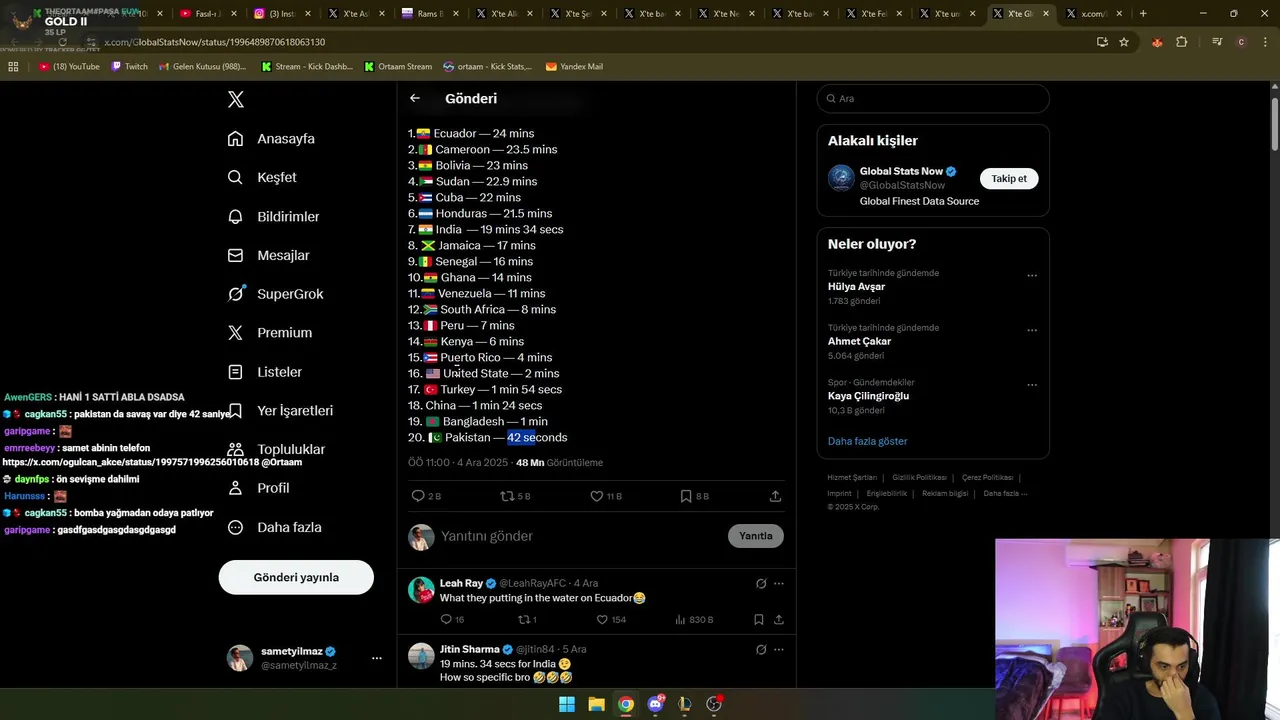The image size is (1280, 720).
Task: Click repost icon showing 5 B
Action: tap(507, 496)
